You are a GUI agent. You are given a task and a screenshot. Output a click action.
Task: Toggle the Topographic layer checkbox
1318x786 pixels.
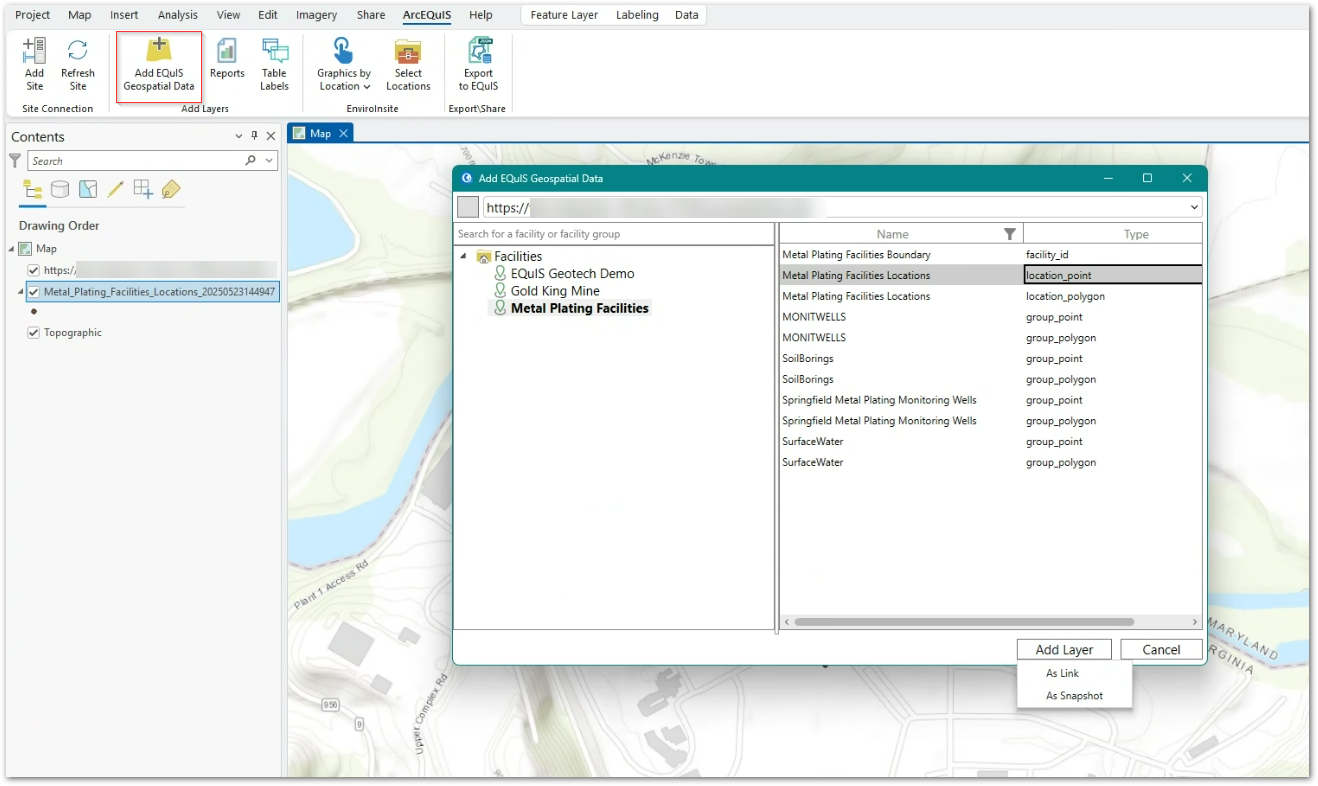[x=34, y=333]
